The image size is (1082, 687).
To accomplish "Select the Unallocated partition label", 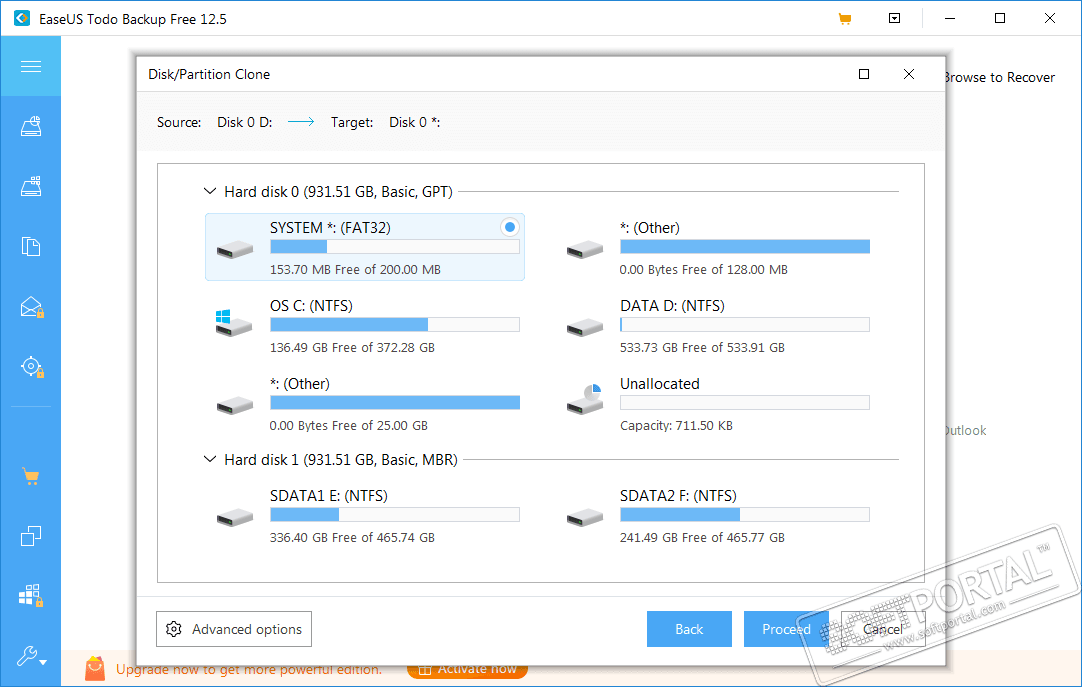I will click(660, 384).
